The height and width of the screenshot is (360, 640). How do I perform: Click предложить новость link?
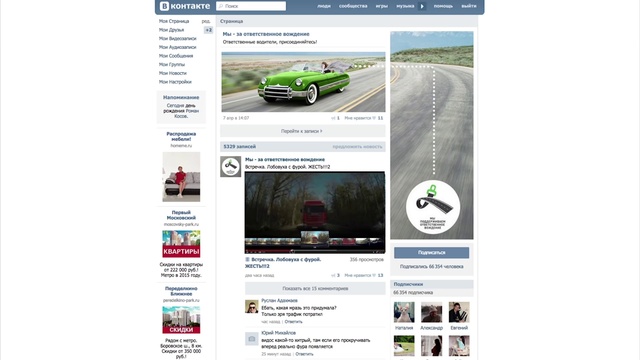click(x=357, y=147)
